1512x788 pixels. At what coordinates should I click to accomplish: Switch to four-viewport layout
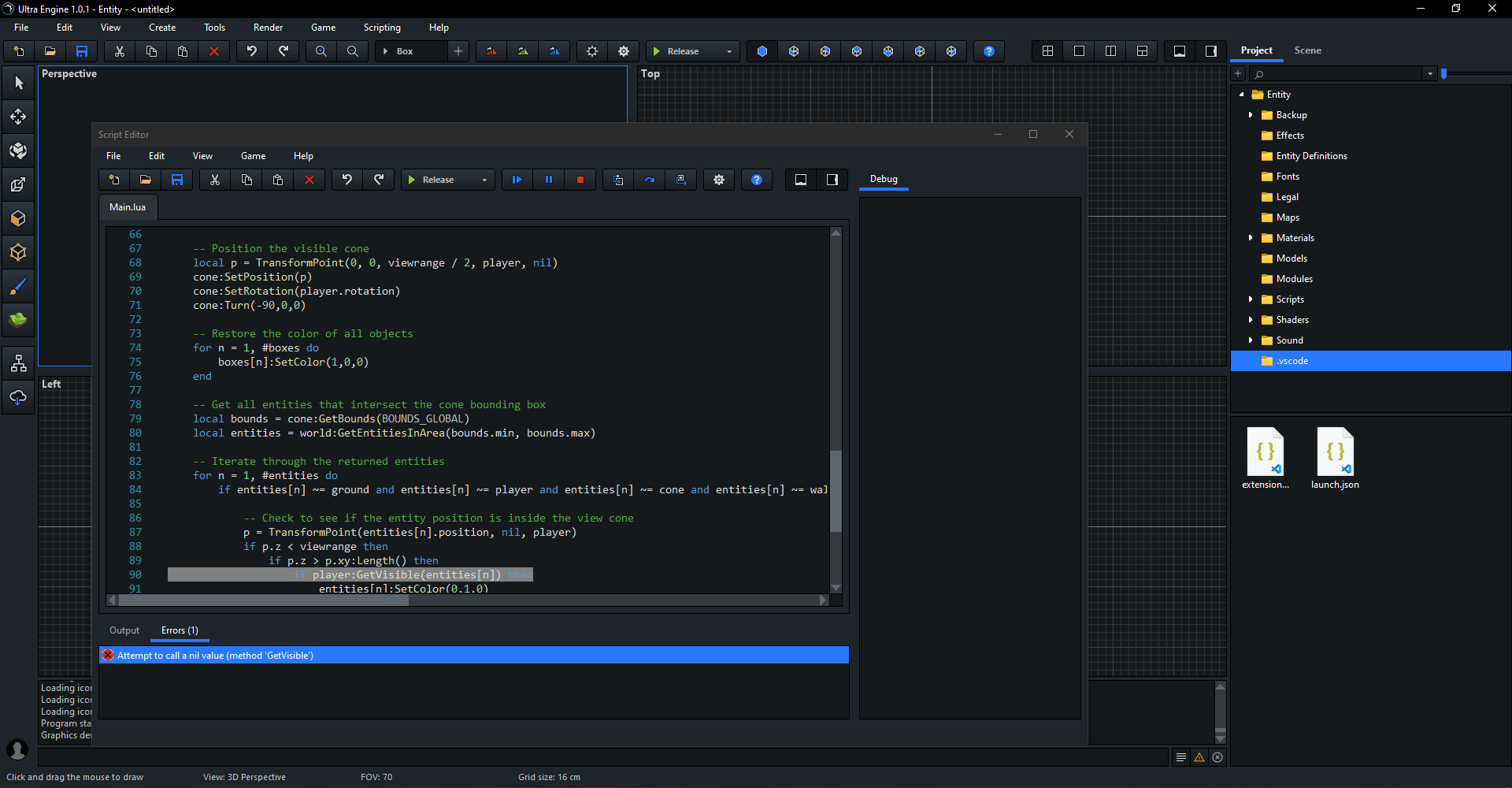(x=1047, y=51)
